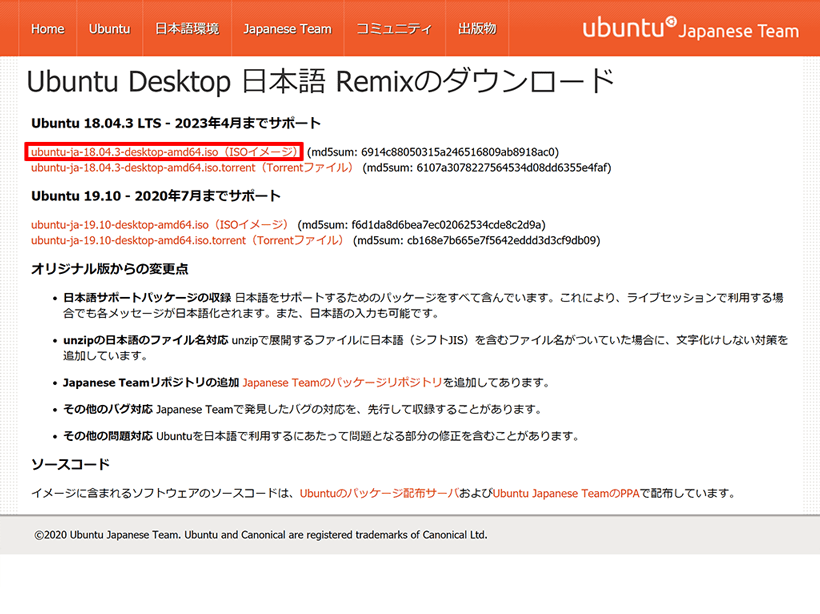Open the Japanese Team navigation item
The width and height of the screenshot is (820, 614).
point(288,29)
